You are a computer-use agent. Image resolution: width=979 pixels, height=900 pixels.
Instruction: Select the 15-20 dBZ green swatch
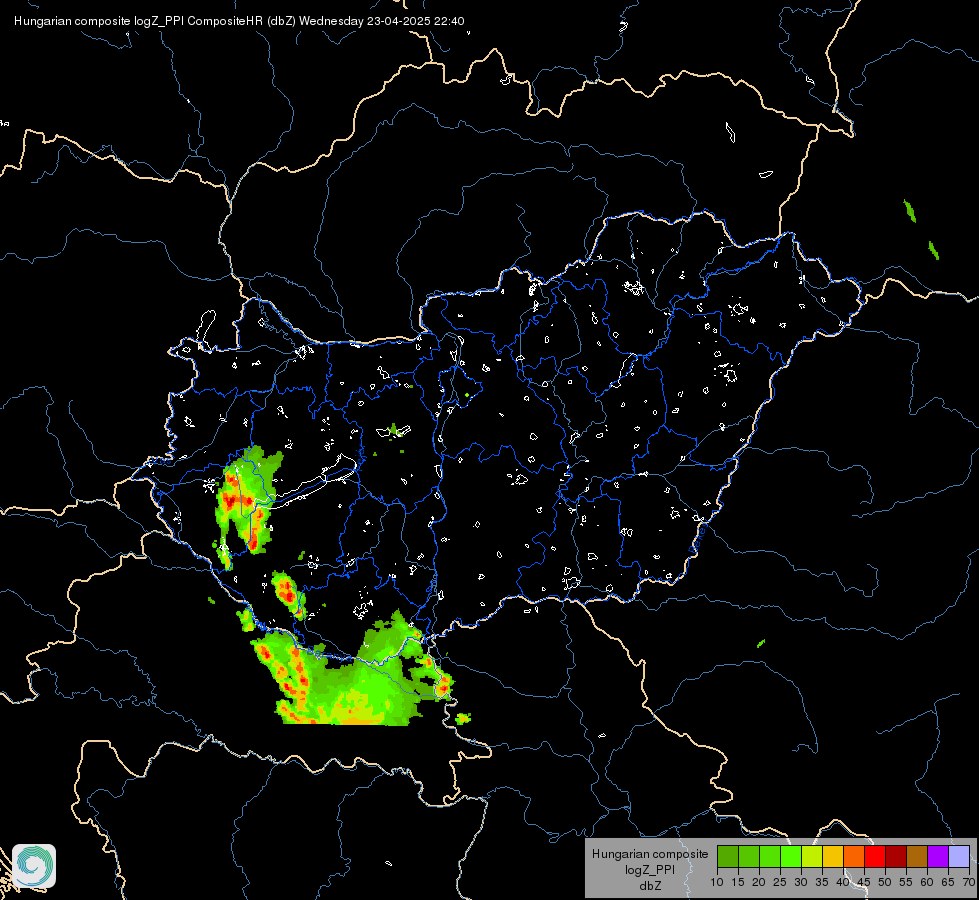click(x=749, y=856)
